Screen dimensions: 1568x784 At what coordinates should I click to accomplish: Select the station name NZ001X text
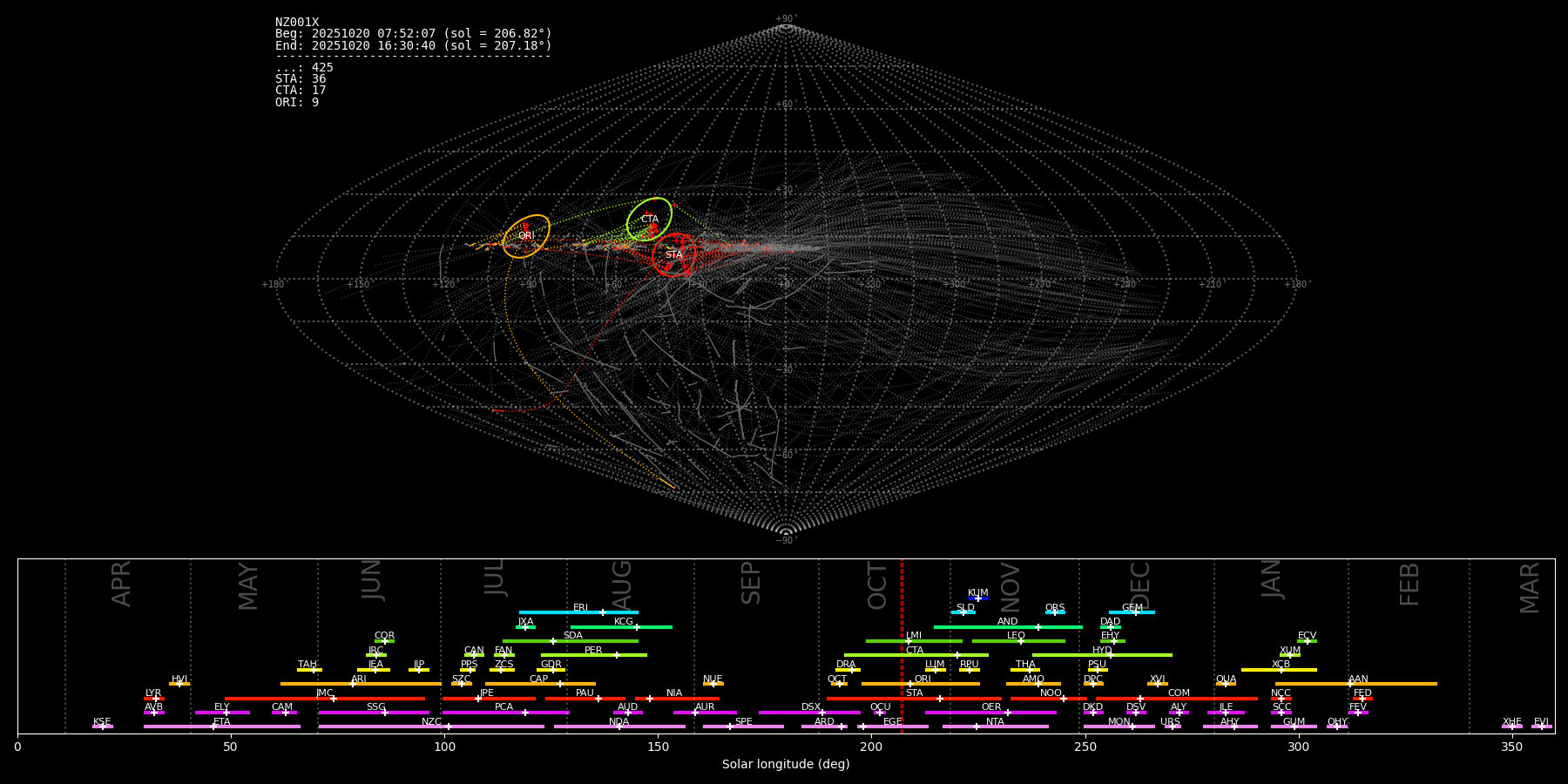pos(297,23)
